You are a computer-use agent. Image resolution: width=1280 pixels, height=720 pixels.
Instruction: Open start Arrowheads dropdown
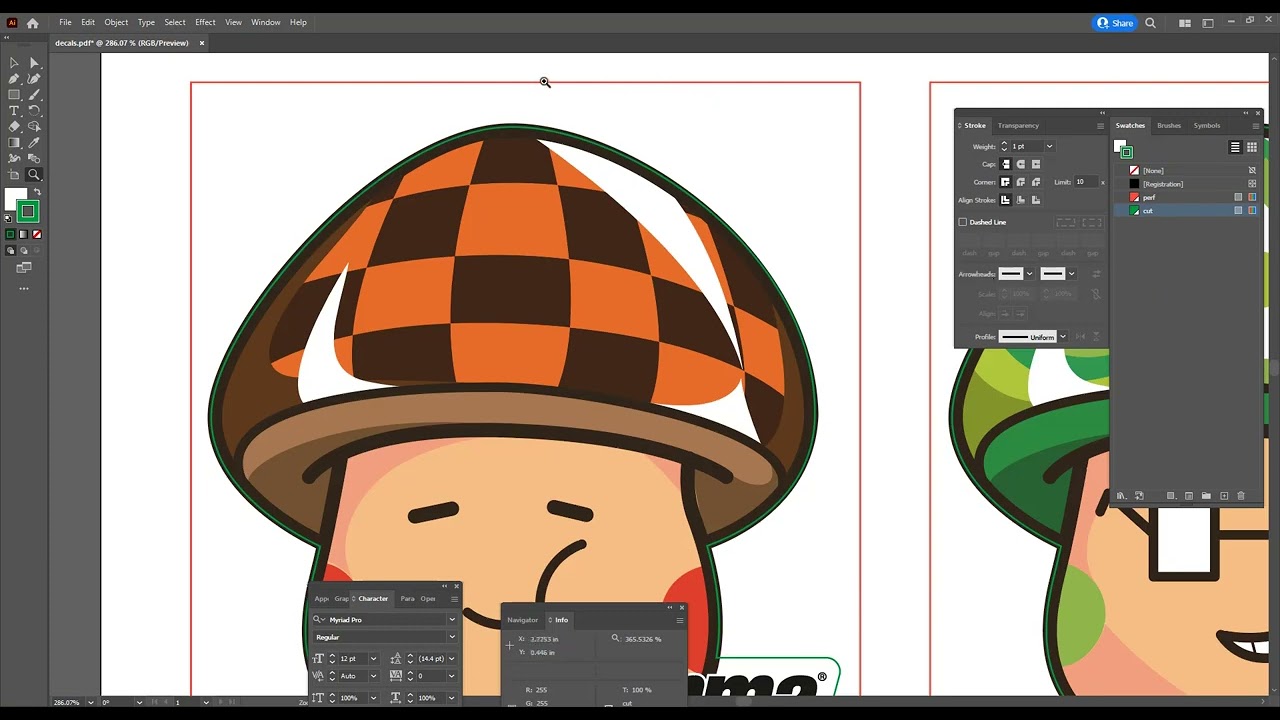1030,274
